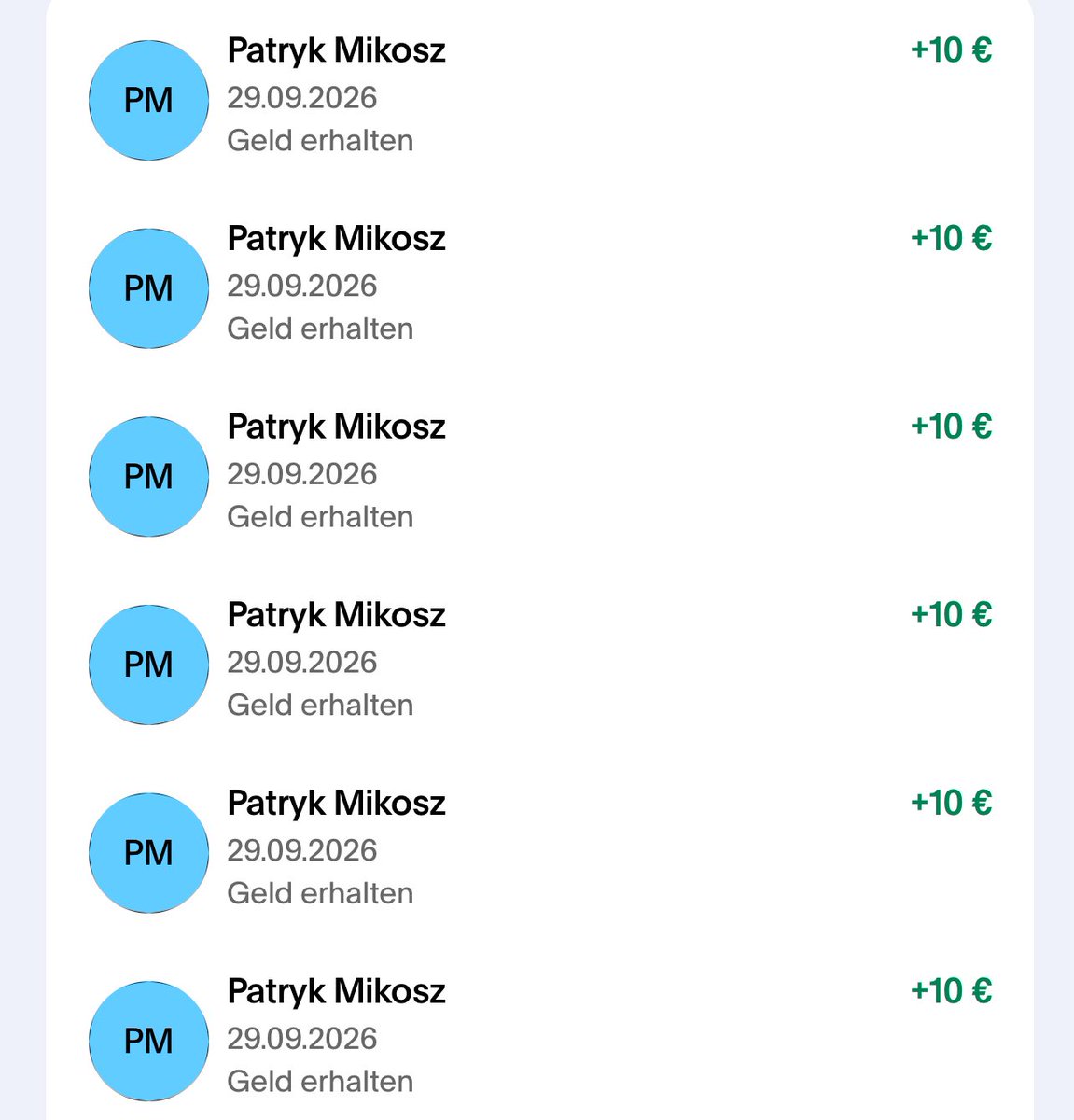Select the second Patryk Mikosz name entry
Screen dimensions: 1074x1120
[337, 240]
